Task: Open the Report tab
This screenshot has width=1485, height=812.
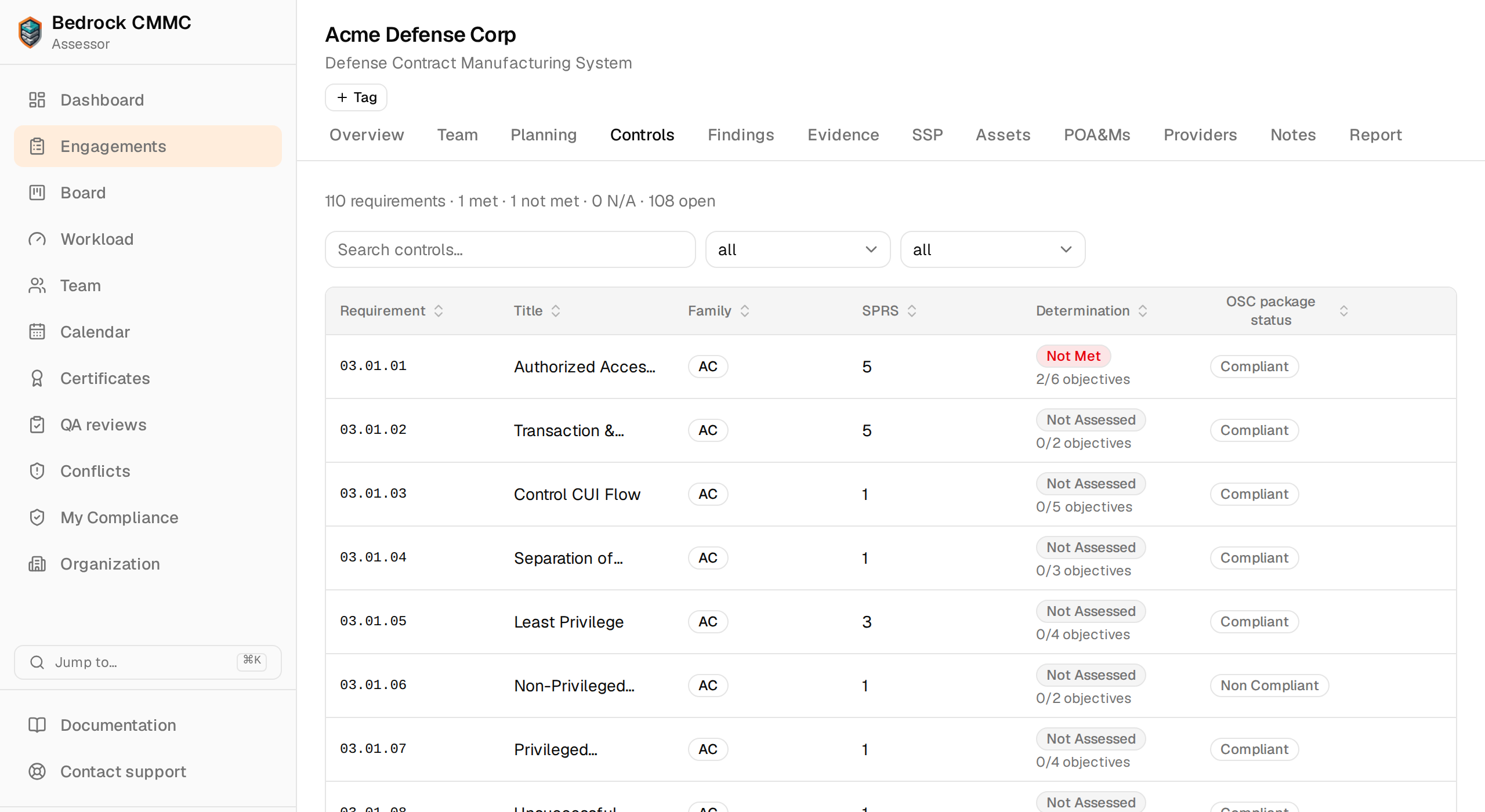Action: (1375, 135)
